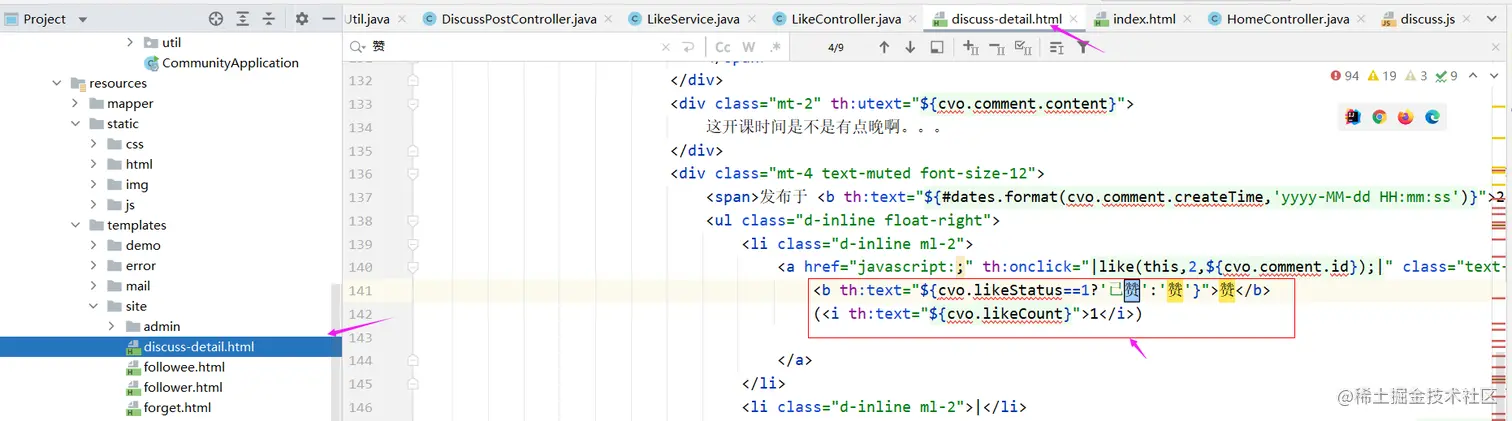Open the search filter options
This screenshot has height=421, width=1512.
pyautogui.click(x=1083, y=47)
